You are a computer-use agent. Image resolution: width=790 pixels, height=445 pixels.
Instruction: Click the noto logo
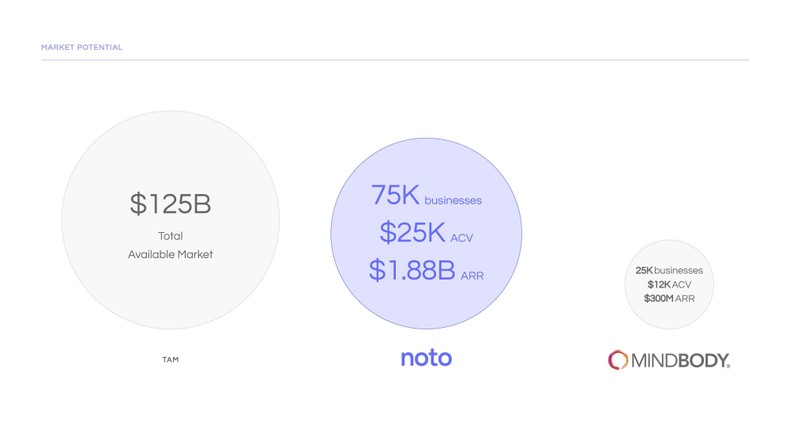[426, 358]
